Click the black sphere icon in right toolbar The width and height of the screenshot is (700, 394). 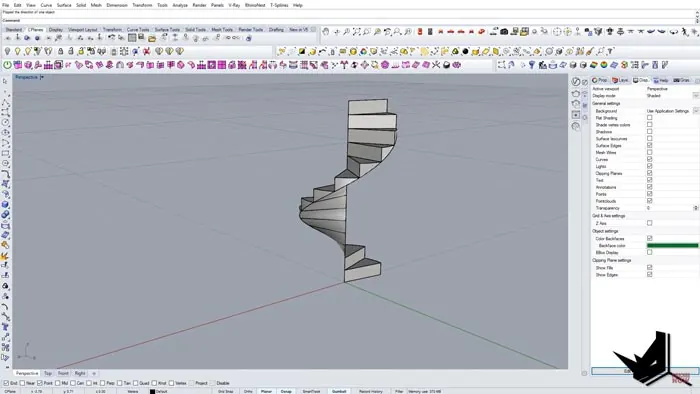tap(465, 52)
